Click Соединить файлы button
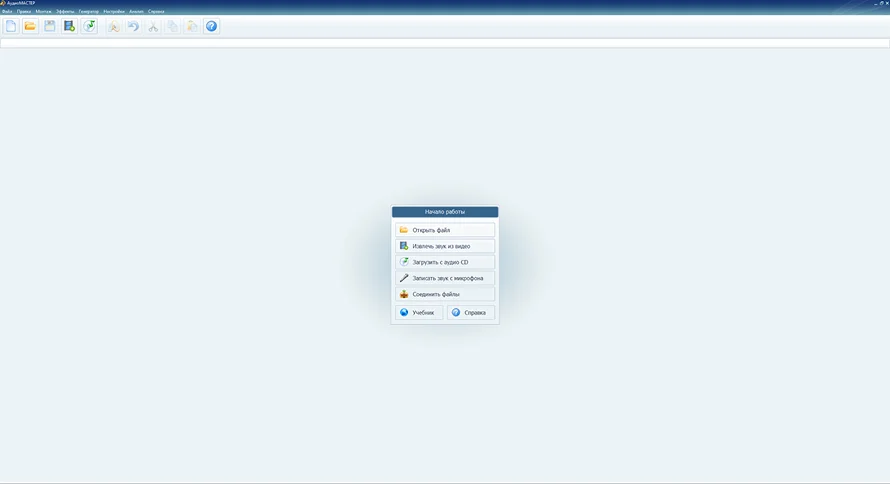Screen dimensions: 890x484 [x=445, y=294]
